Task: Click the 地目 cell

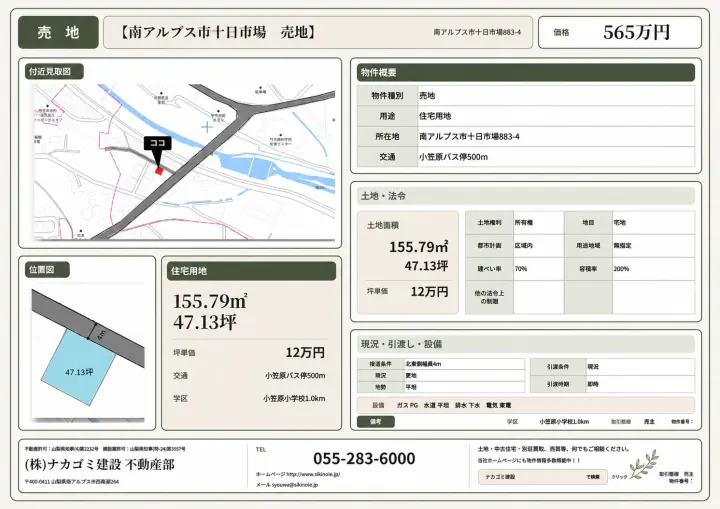Action: pos(588,222)
